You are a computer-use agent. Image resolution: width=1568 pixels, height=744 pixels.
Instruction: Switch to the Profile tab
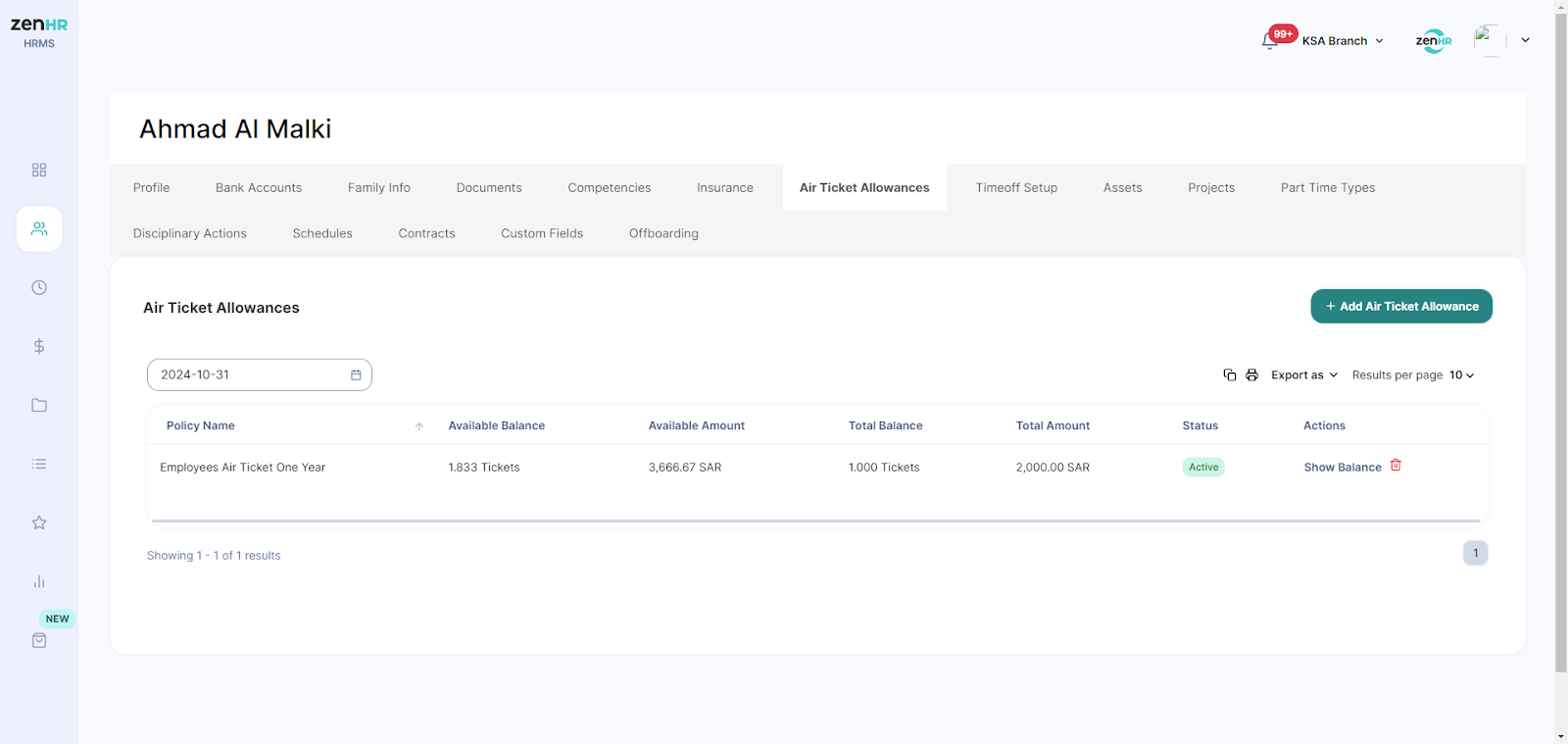pyautogui.click(x=152, y=187)
